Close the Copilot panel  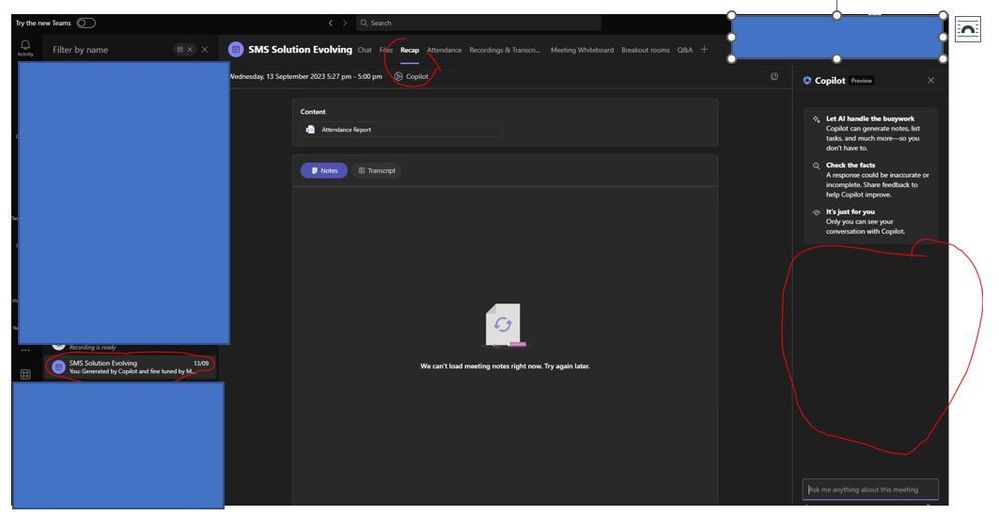(x=931, y=80)
